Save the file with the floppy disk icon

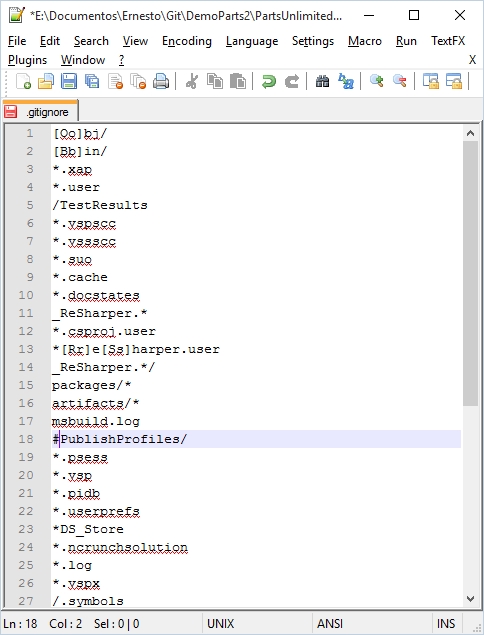[x=69, y=81]
